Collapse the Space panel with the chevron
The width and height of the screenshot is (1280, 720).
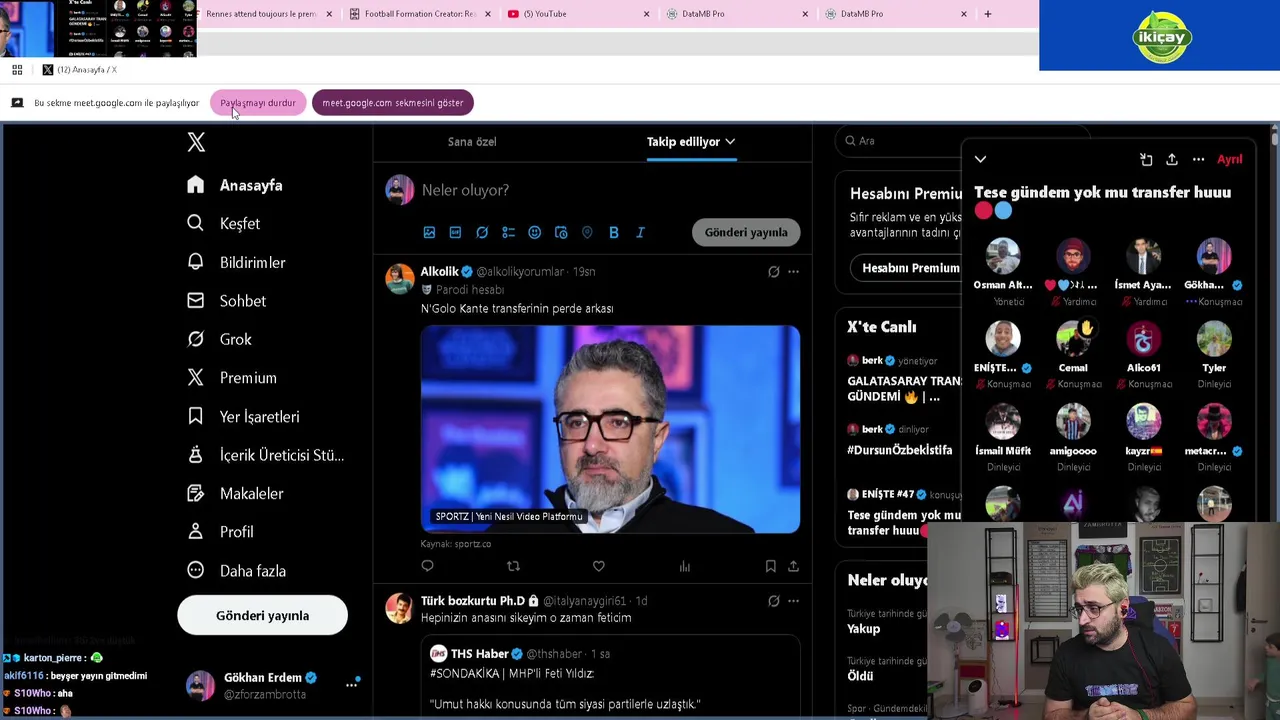point(980,159)
